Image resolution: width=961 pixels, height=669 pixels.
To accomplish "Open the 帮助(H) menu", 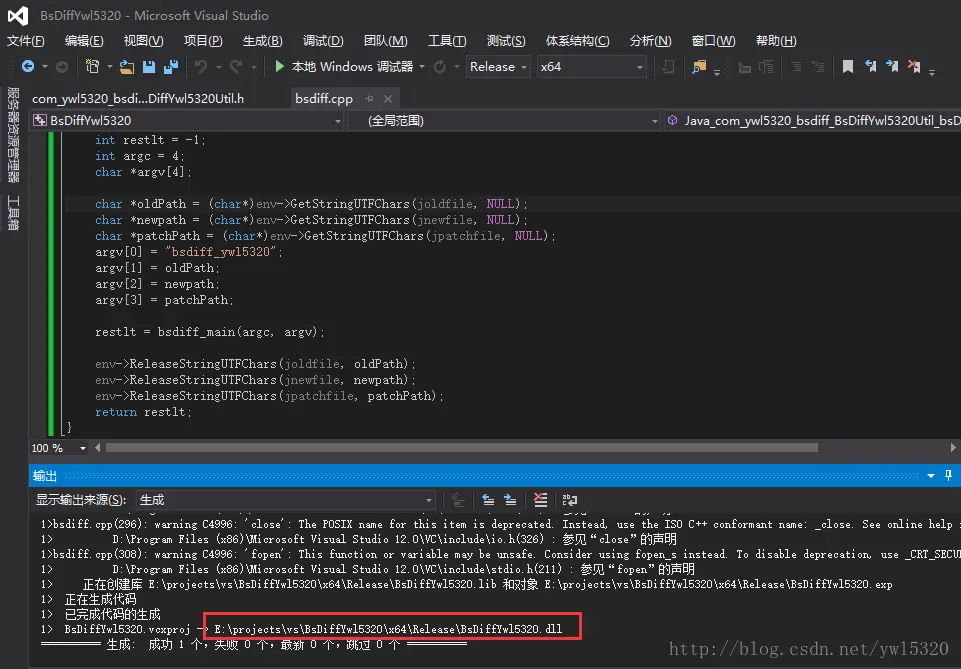I will point(776,41).
